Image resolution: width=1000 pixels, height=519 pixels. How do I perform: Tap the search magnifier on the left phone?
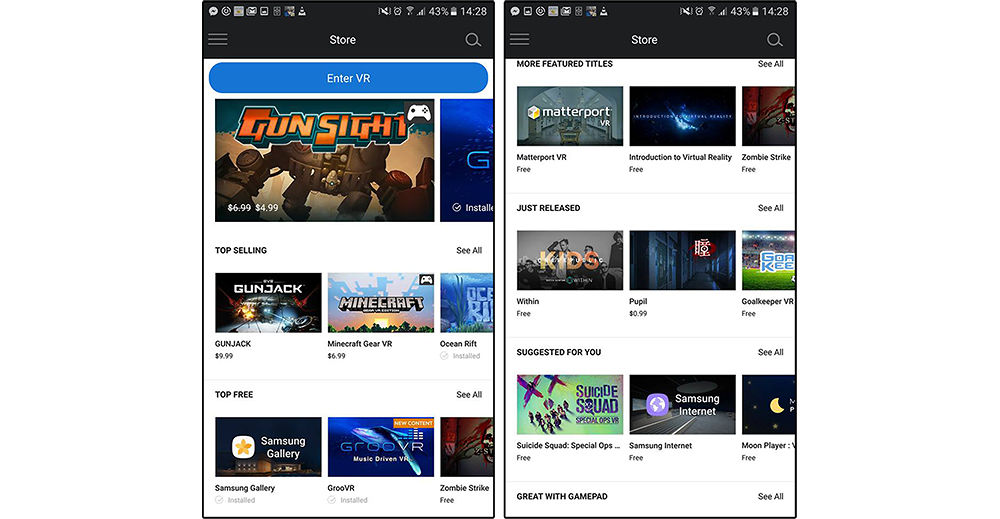tap(473, 40)
